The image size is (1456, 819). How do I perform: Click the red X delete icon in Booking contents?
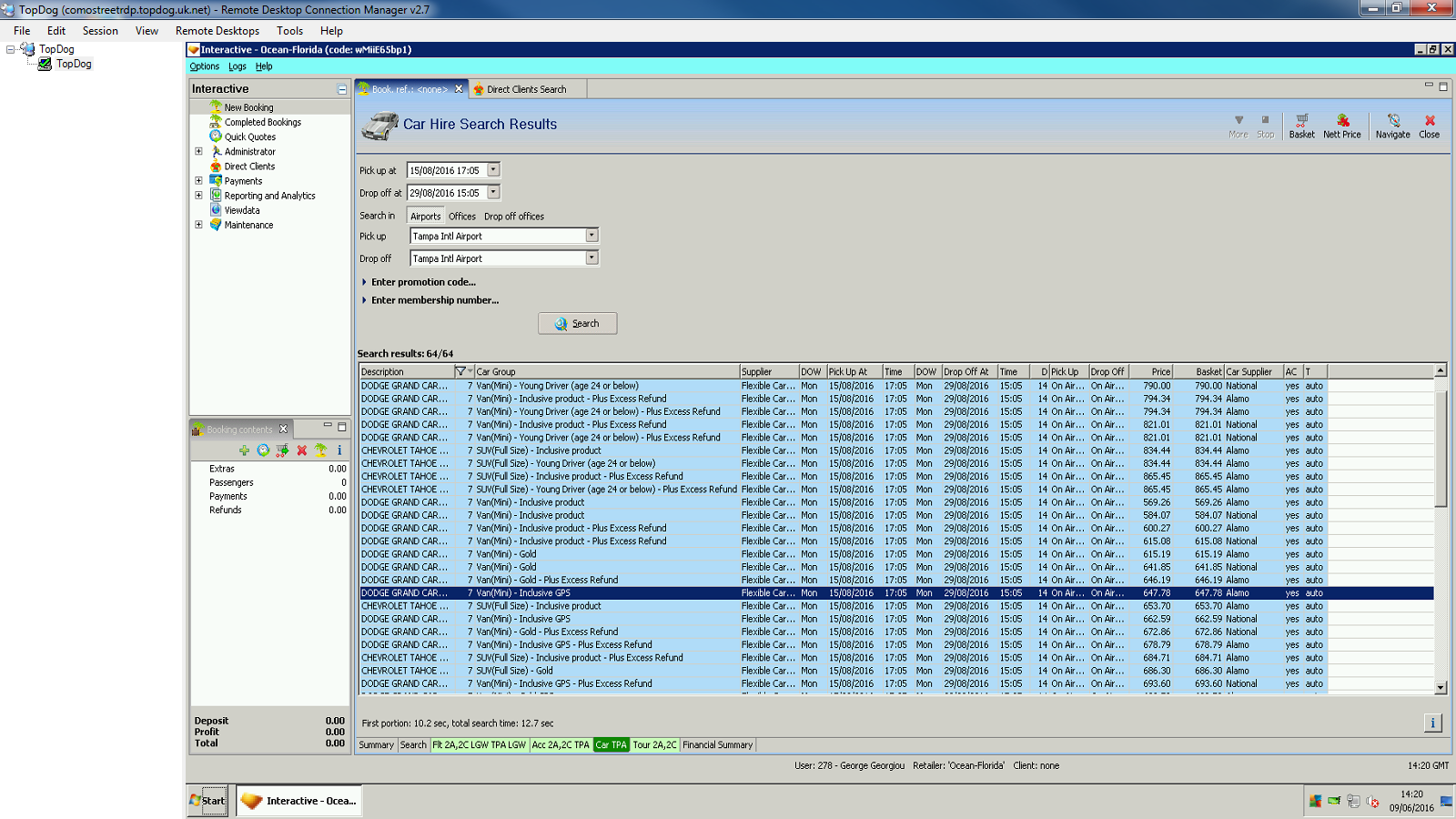[x=301, y=450]
